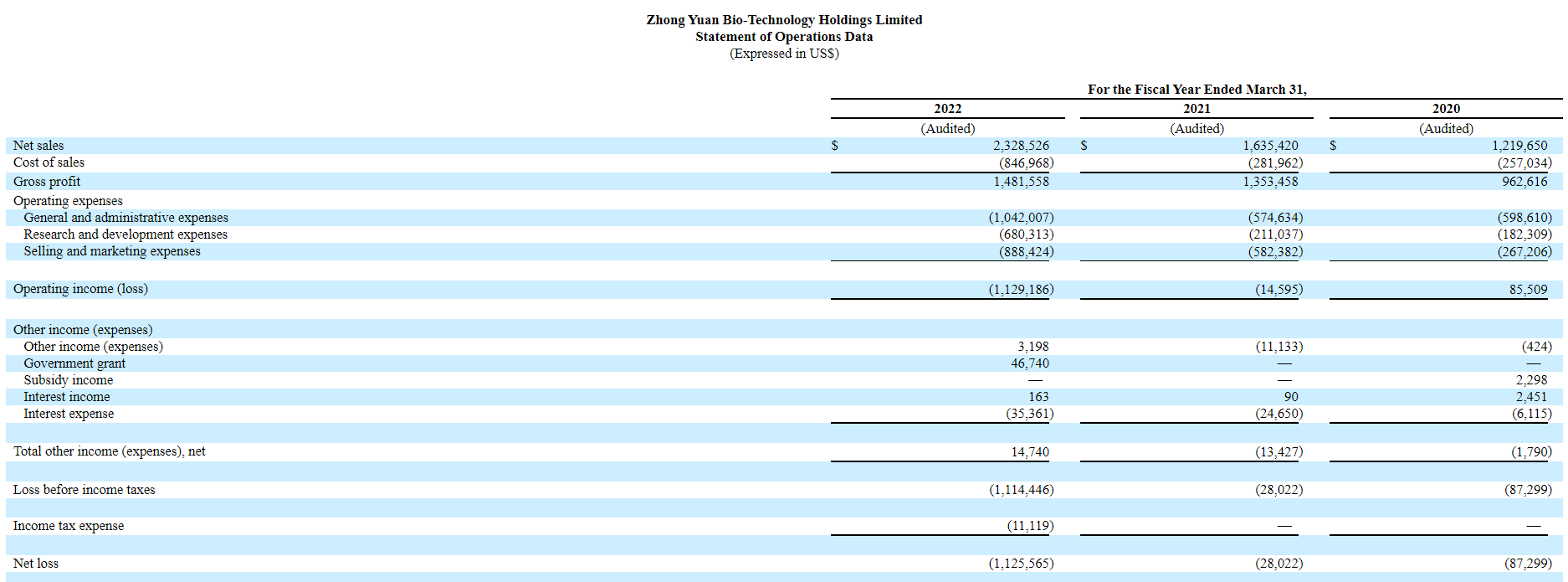Click the Cost of sales row label
Image resolution: width=1568 pixels, height=582 pixels.
[49, 162]
